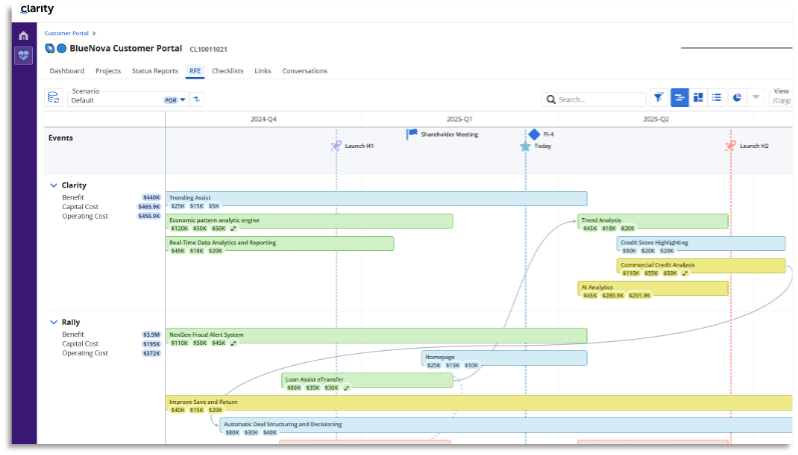The width and height of the screenshot is (798, 455).
Task: Click the 2025-Q1 timeline header
Action: coord(459,119)
